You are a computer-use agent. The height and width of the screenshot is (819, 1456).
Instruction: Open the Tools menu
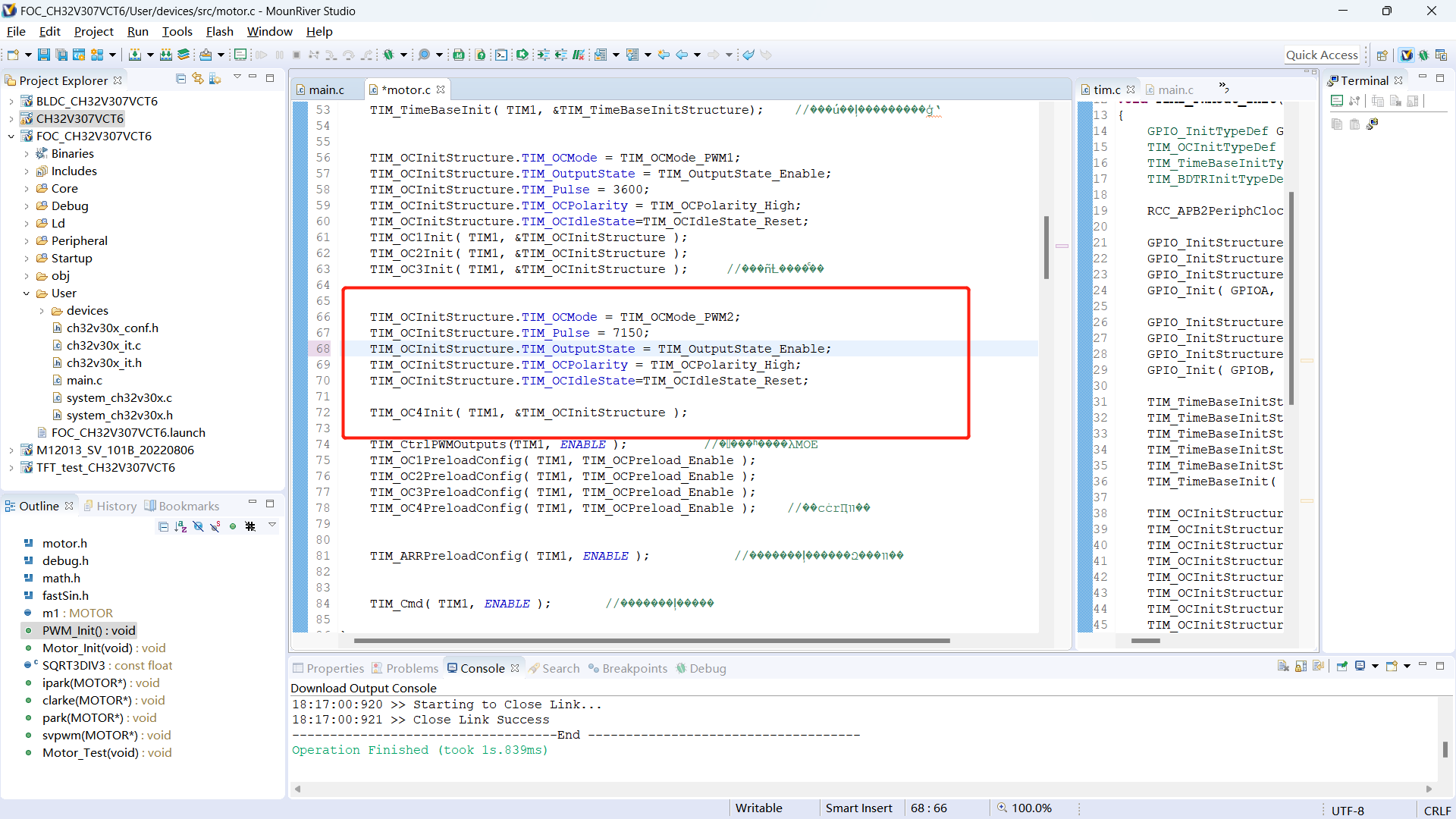coord(177,31)
